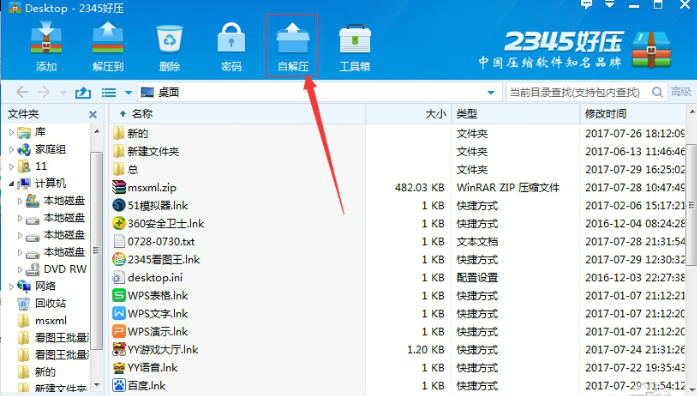Click the YY语音.lnk icon
This screenshot has height=396, width=697.
119,368
